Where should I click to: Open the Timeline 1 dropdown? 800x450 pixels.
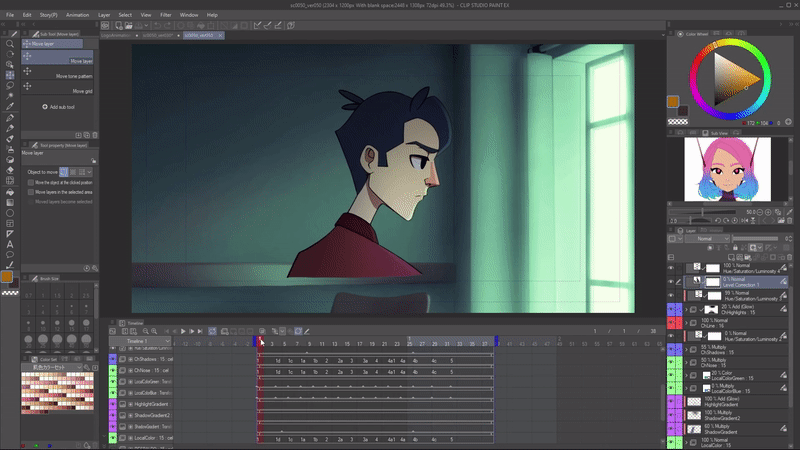(x=140, y=341)
